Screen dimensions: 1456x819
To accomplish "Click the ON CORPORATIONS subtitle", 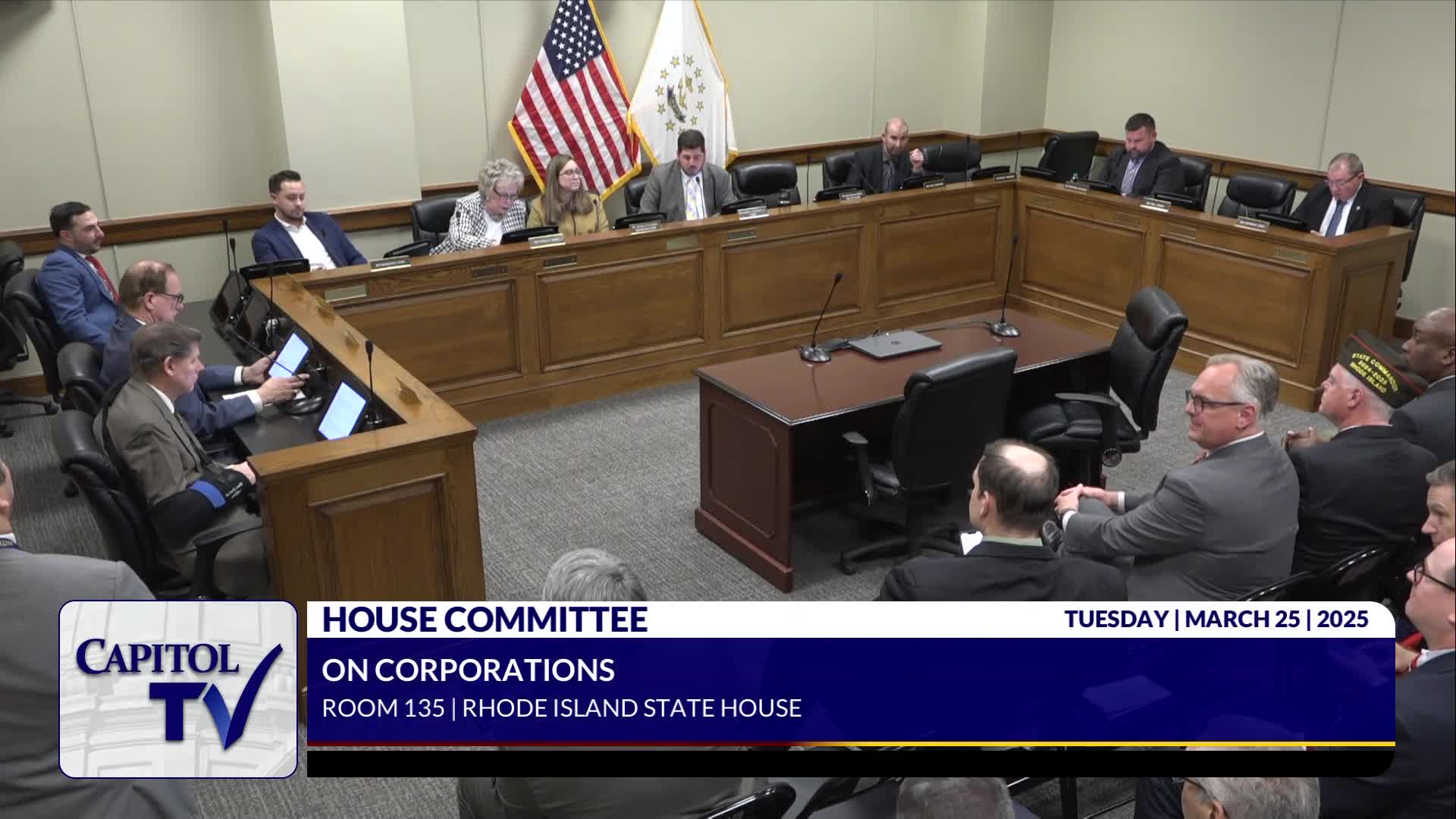I will point(468,670).
